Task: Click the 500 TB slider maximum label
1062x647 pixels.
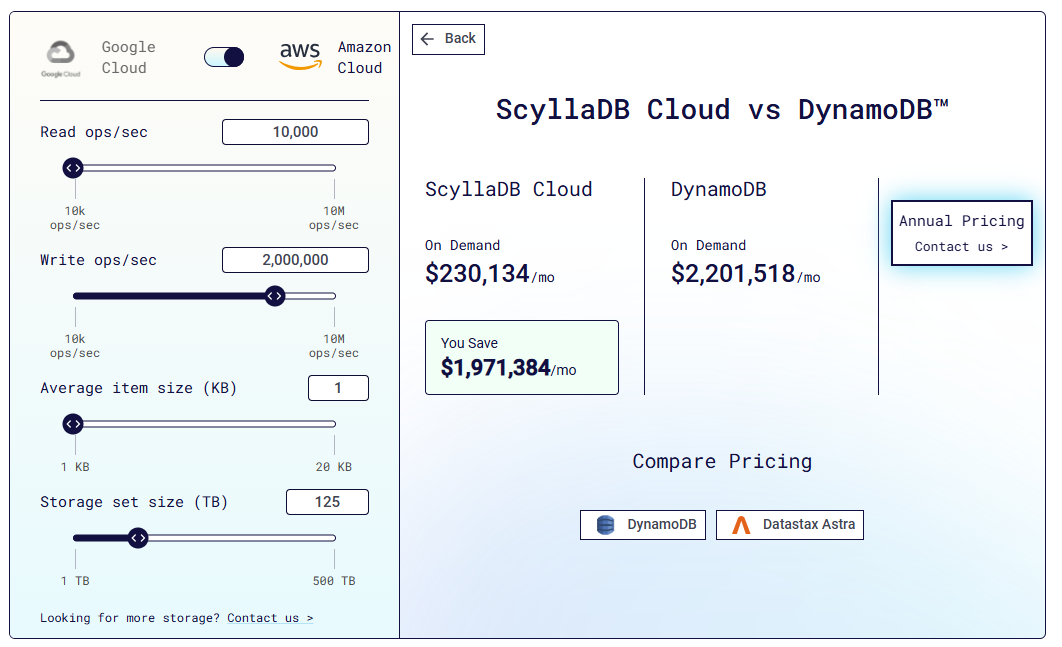Action: 334,581
